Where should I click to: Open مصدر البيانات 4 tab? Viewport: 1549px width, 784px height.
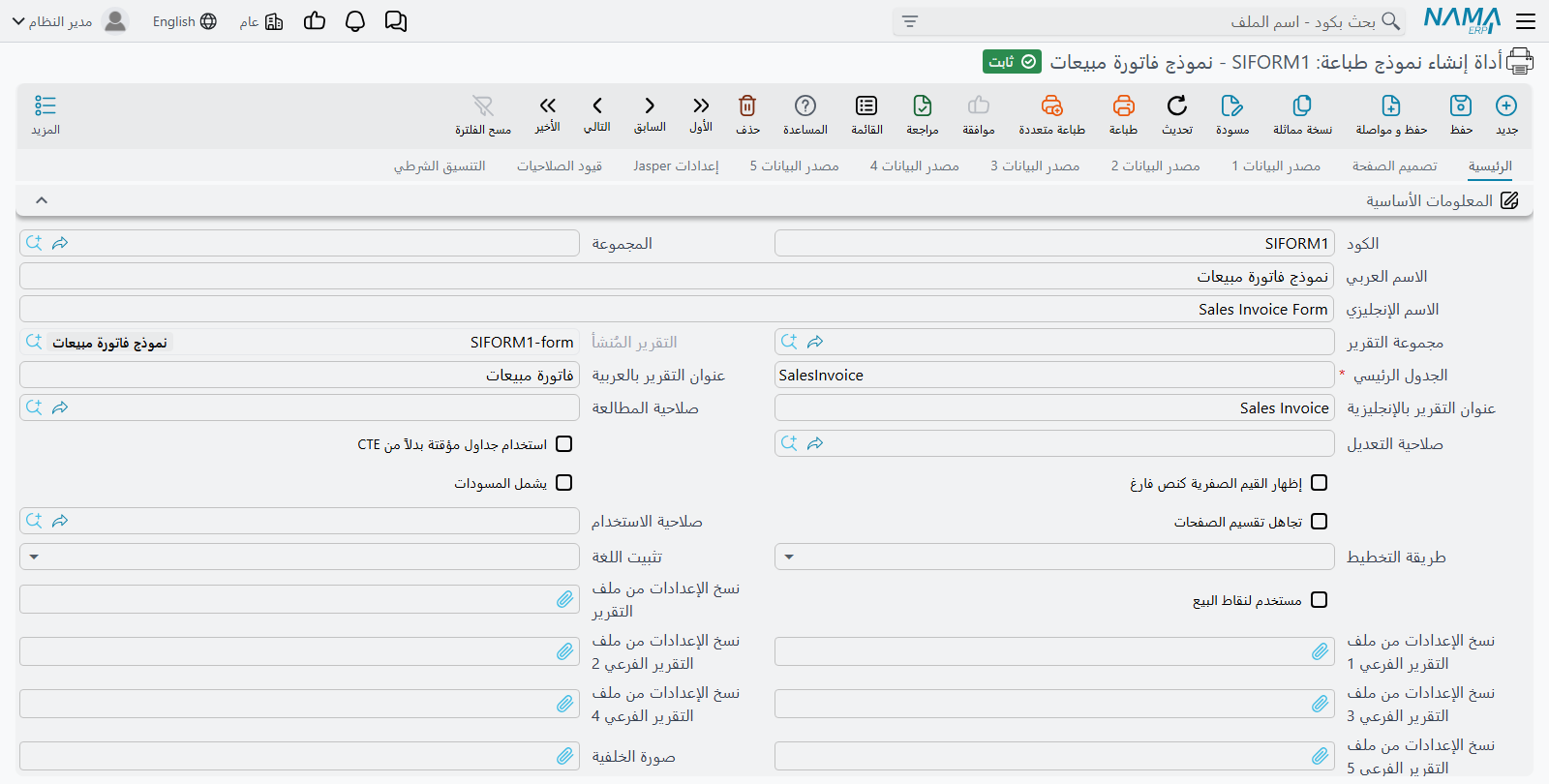click(x=915, y=166)
